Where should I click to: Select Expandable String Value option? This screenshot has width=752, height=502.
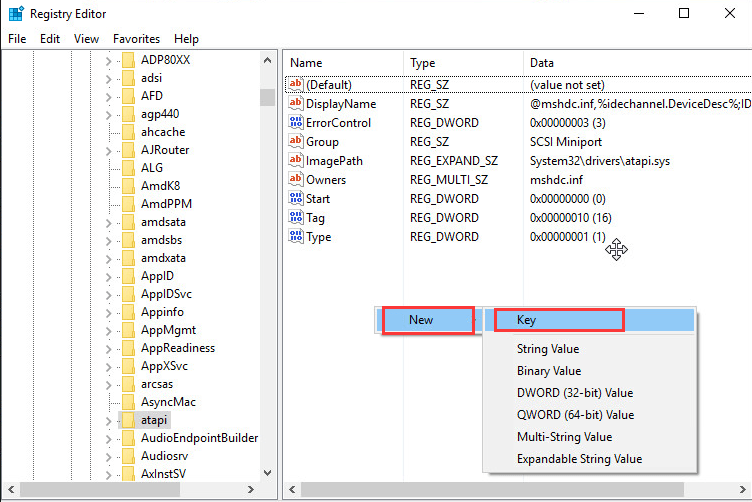point(589,459)
